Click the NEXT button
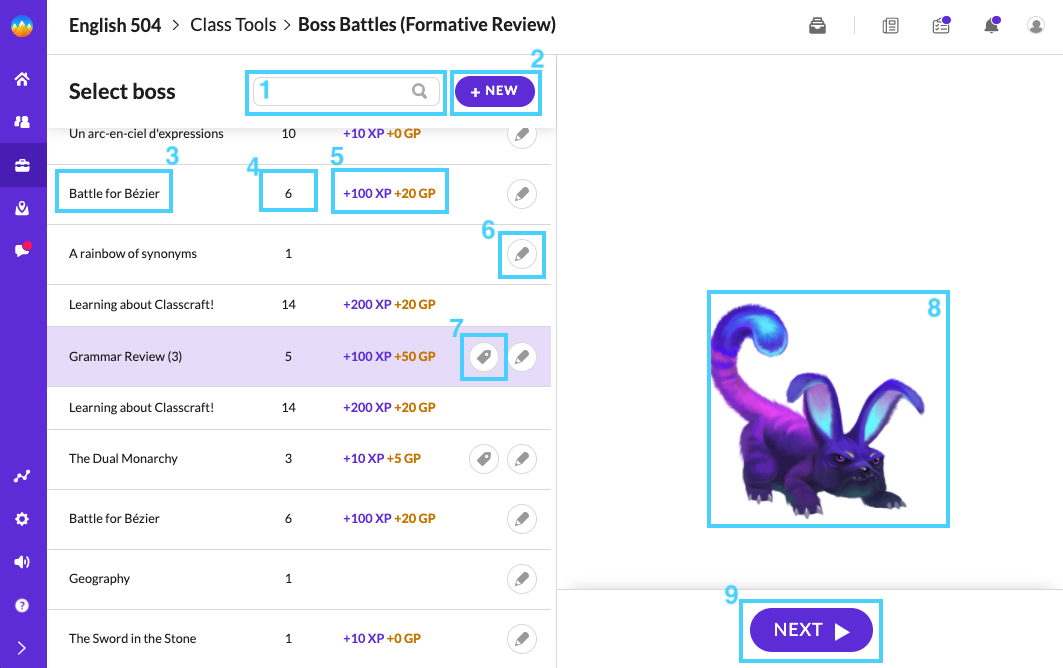 click(x=811, y=630)
